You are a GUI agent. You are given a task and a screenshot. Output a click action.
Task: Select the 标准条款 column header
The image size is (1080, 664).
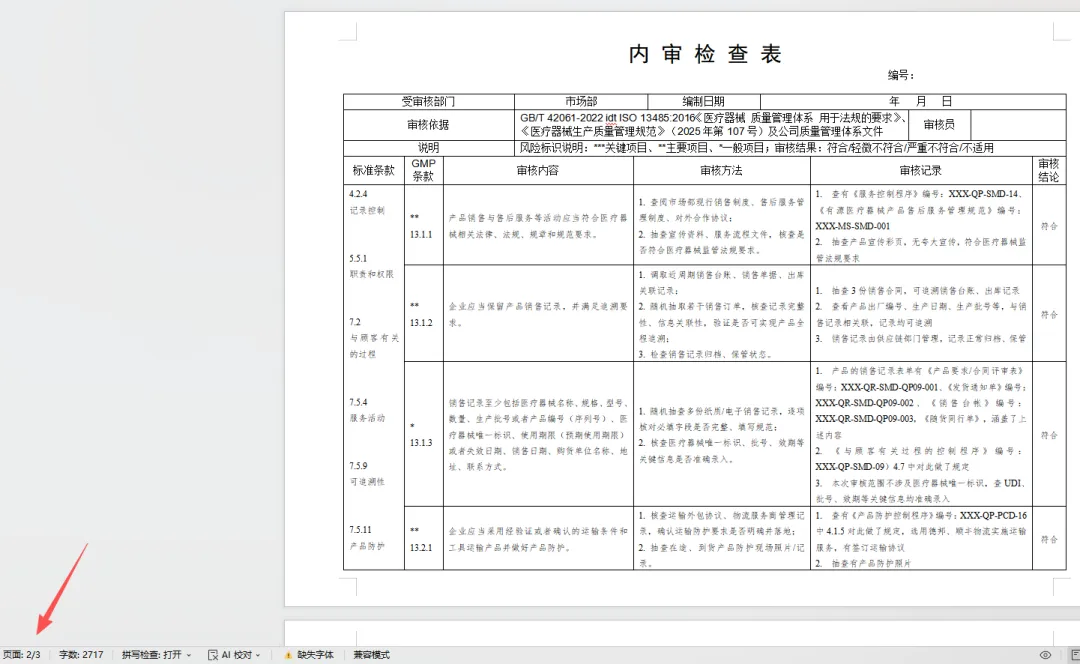point(373,170)
